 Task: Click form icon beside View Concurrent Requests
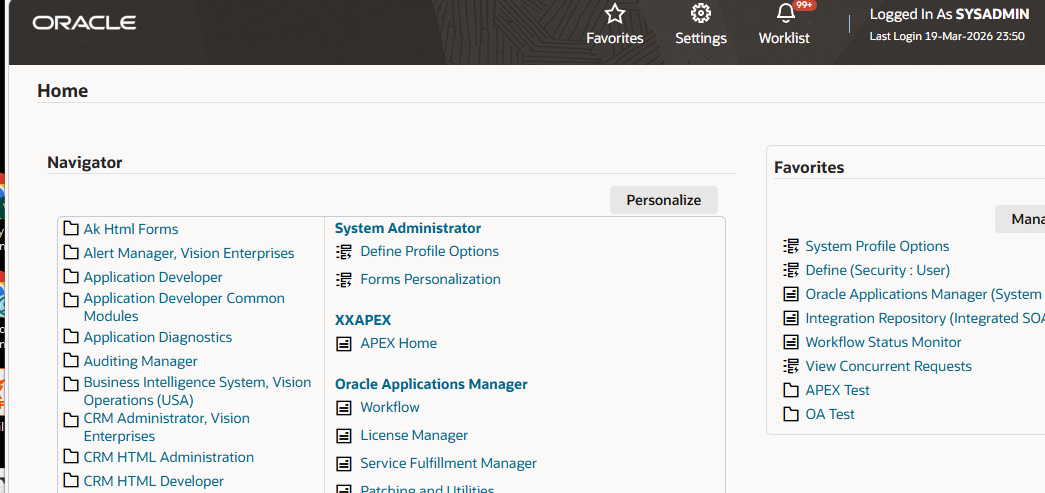tap(791, 366)
